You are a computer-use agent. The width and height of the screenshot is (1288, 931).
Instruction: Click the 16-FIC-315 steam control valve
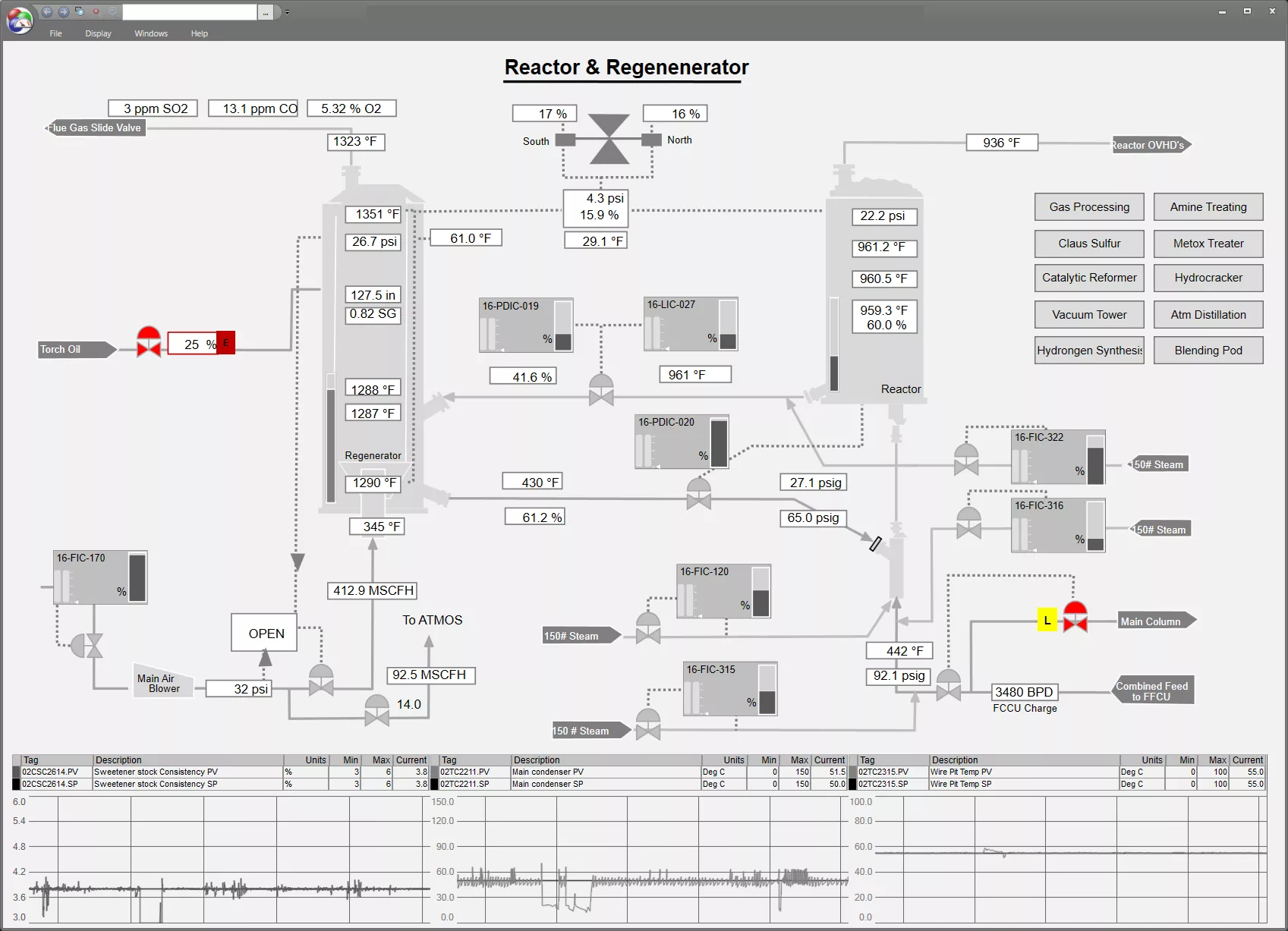647,724
